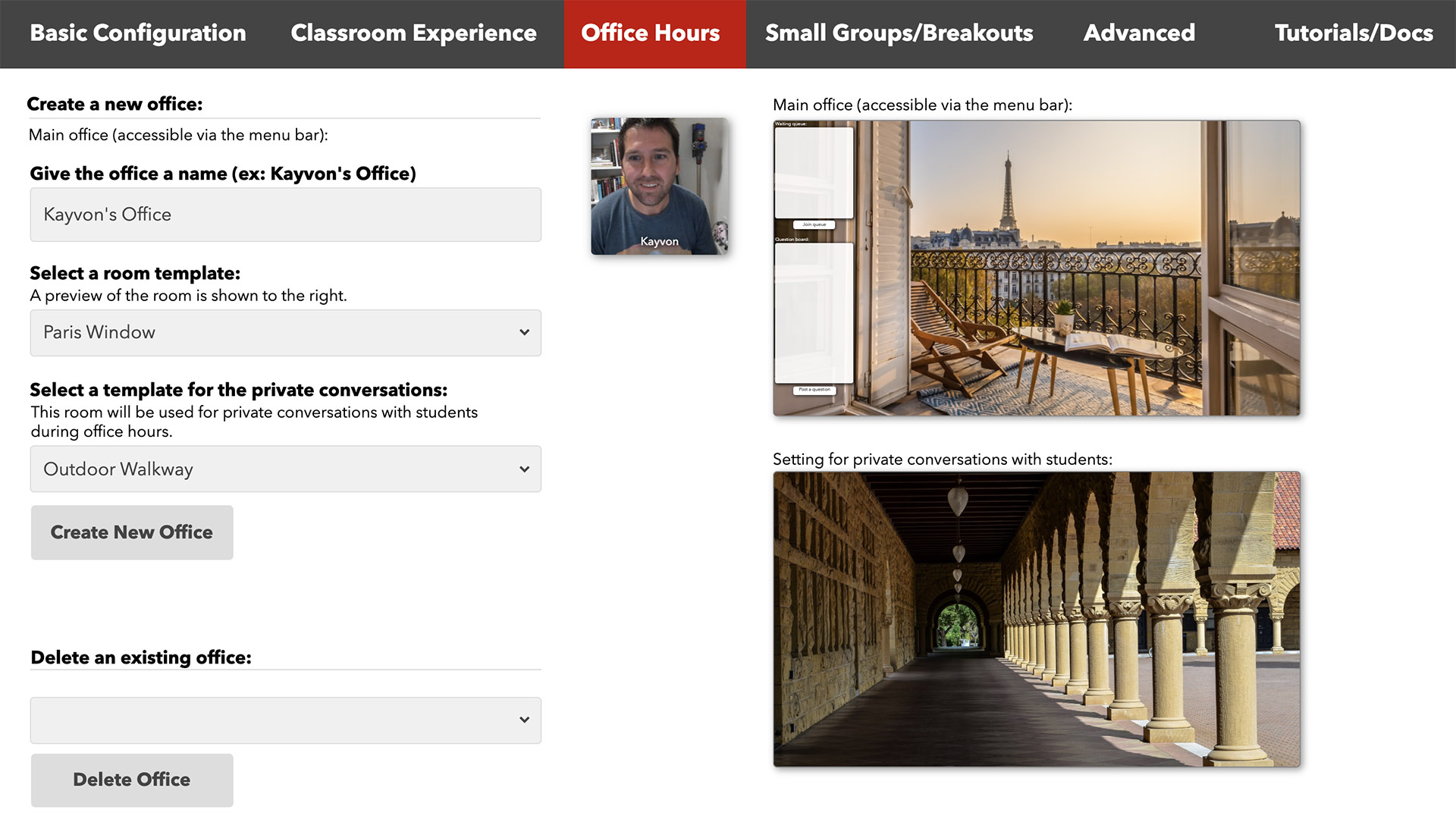Click the chevron of the delete office dropdown
The width and height of the screenshot is (1456, 819).
click(524, 720)
